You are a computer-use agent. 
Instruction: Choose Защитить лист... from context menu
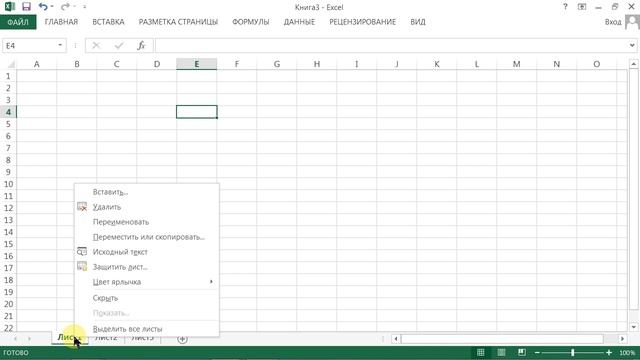pos(147,267)
